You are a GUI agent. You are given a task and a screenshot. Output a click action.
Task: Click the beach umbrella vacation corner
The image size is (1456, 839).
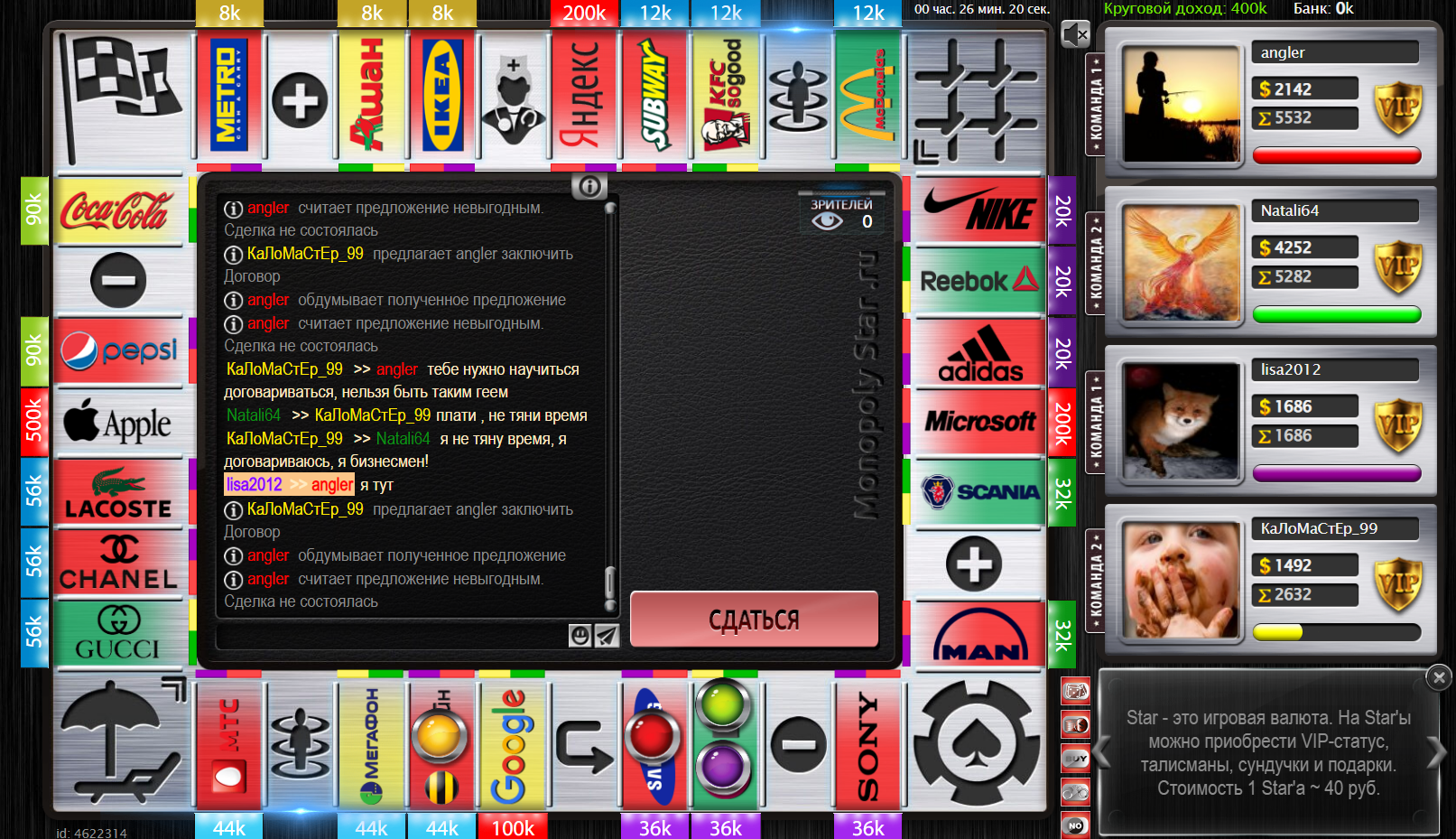tap(122, 743)
